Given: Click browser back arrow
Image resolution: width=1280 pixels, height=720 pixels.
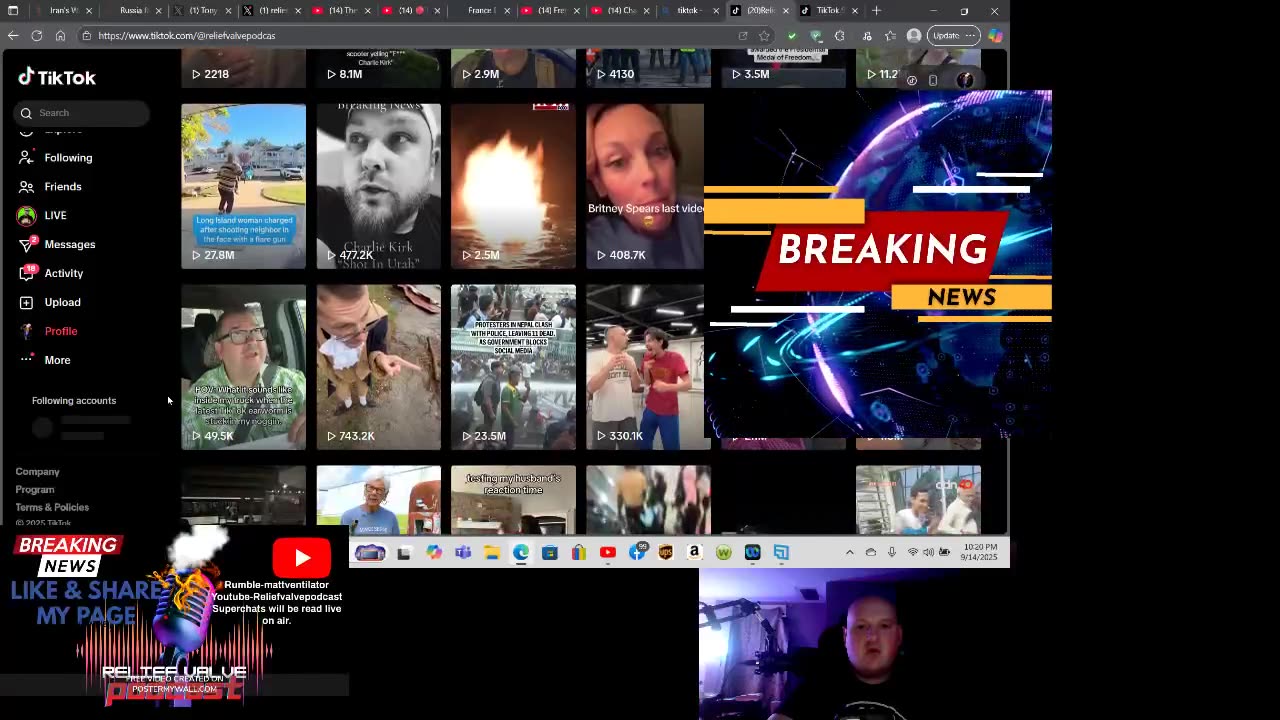Looking at the screenshot, I should tap(13, 35).
